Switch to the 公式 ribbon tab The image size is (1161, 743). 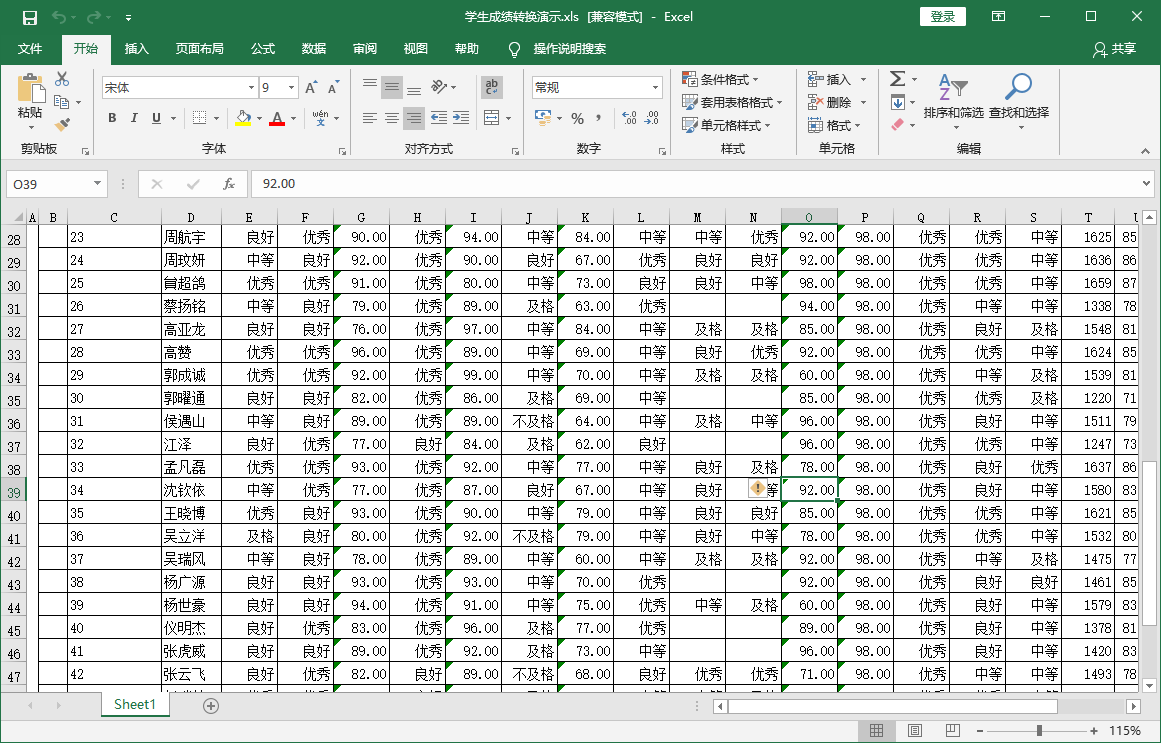263,49
